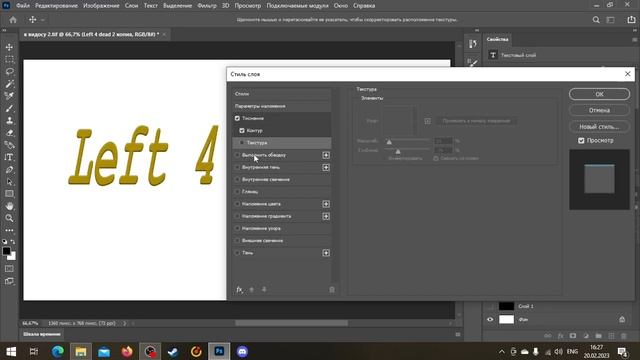Select the Rectangular Marquee tool

pos(9,59)
